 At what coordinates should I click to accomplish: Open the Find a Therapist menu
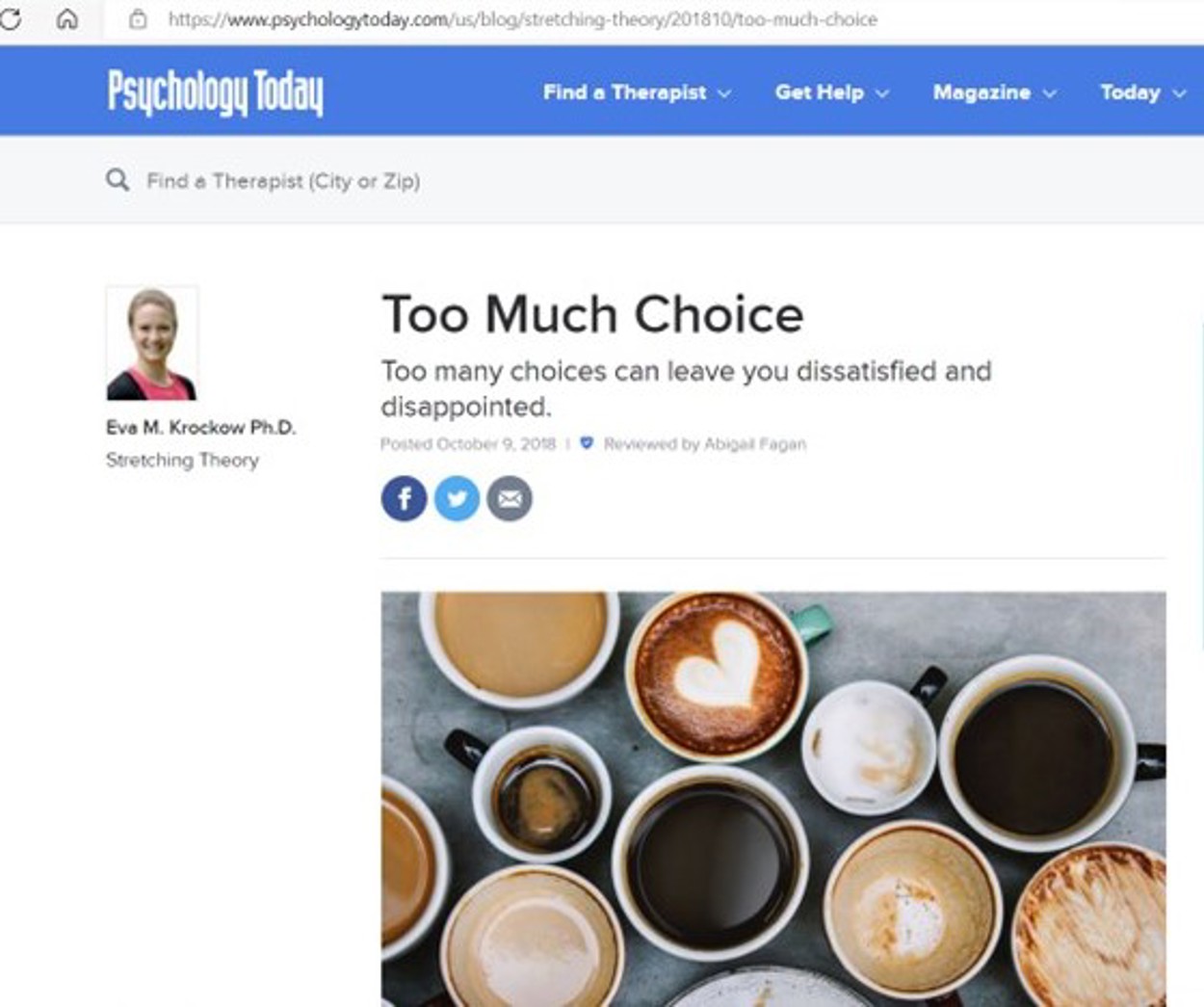tap(624, 93)
